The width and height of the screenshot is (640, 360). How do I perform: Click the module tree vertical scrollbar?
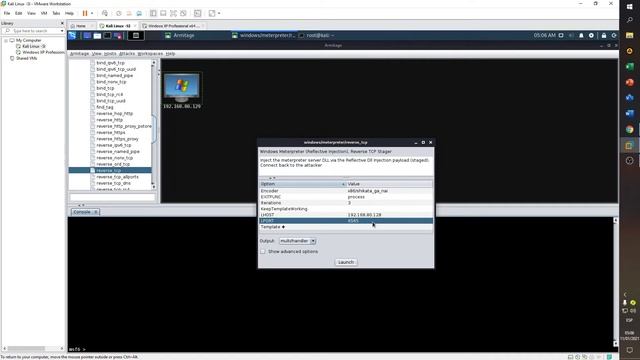click(153, 124)
